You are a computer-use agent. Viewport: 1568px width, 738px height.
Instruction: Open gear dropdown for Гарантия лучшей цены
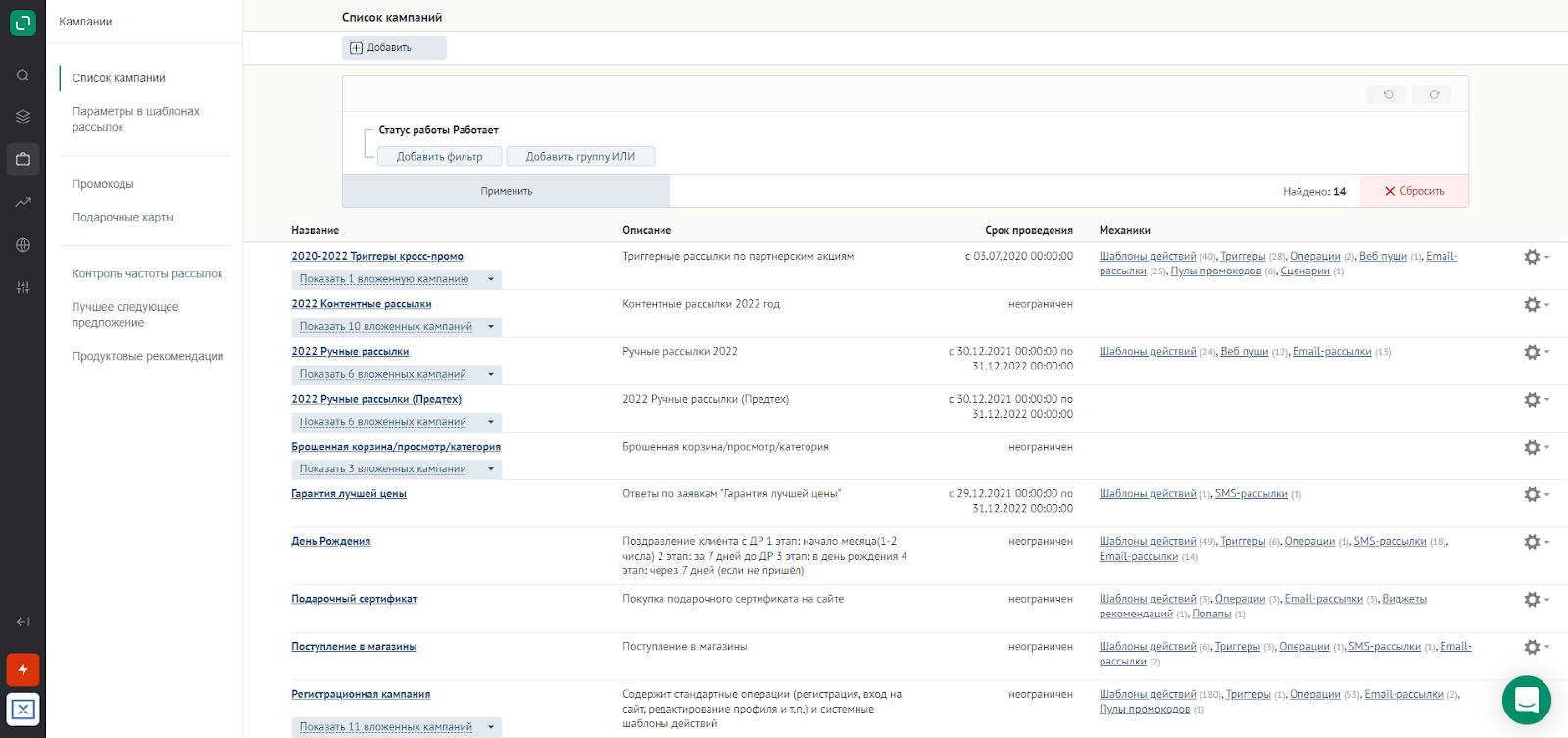tap(1535, 495)
